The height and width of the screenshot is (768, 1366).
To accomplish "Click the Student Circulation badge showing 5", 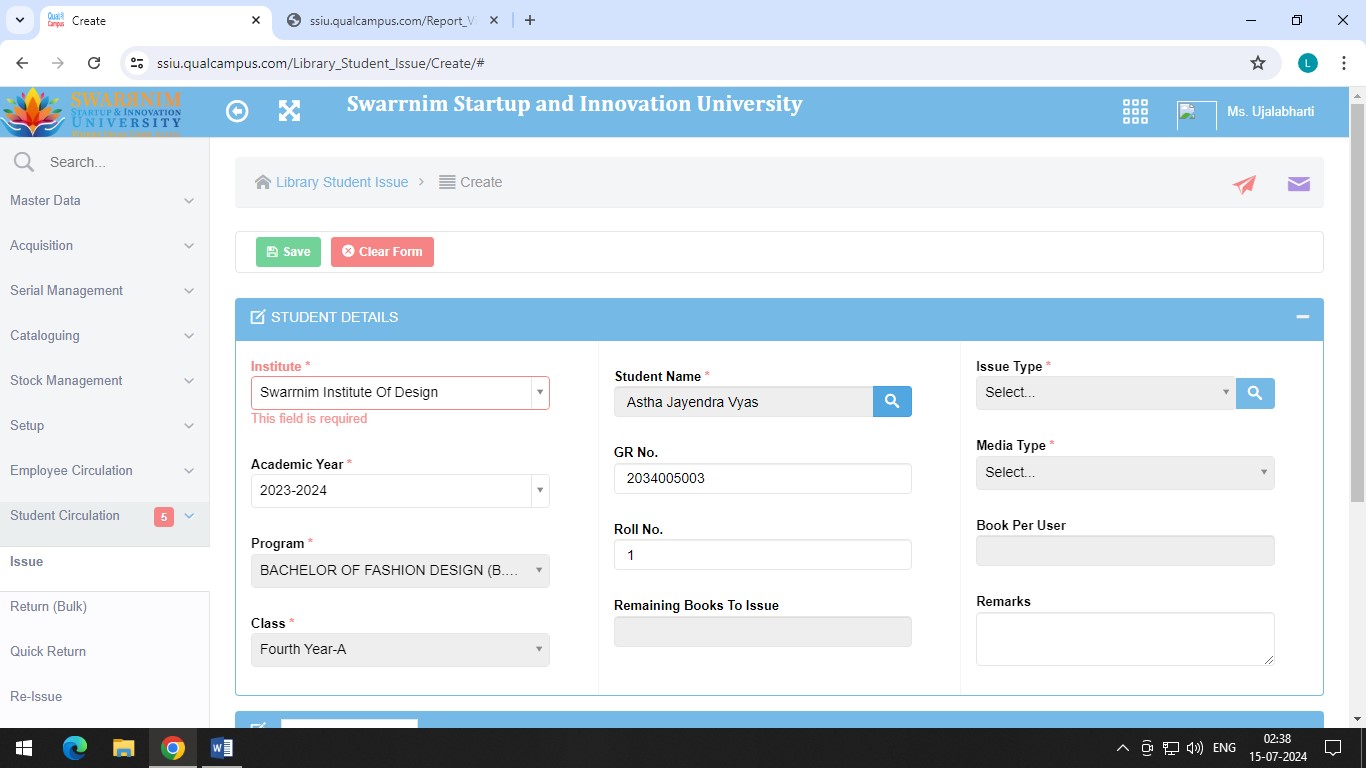I will click(164, 517).
